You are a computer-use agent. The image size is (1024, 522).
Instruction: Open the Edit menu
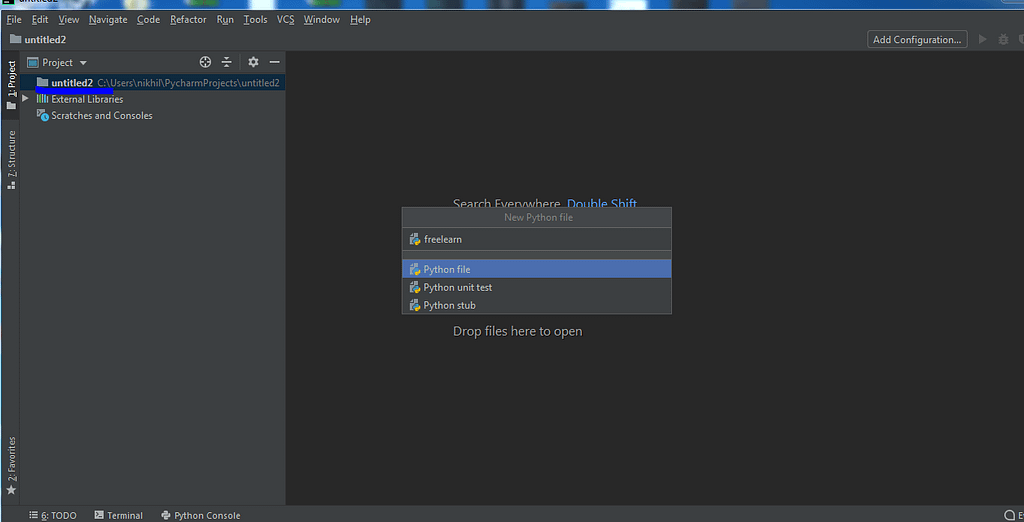click(x=40, y=20)
